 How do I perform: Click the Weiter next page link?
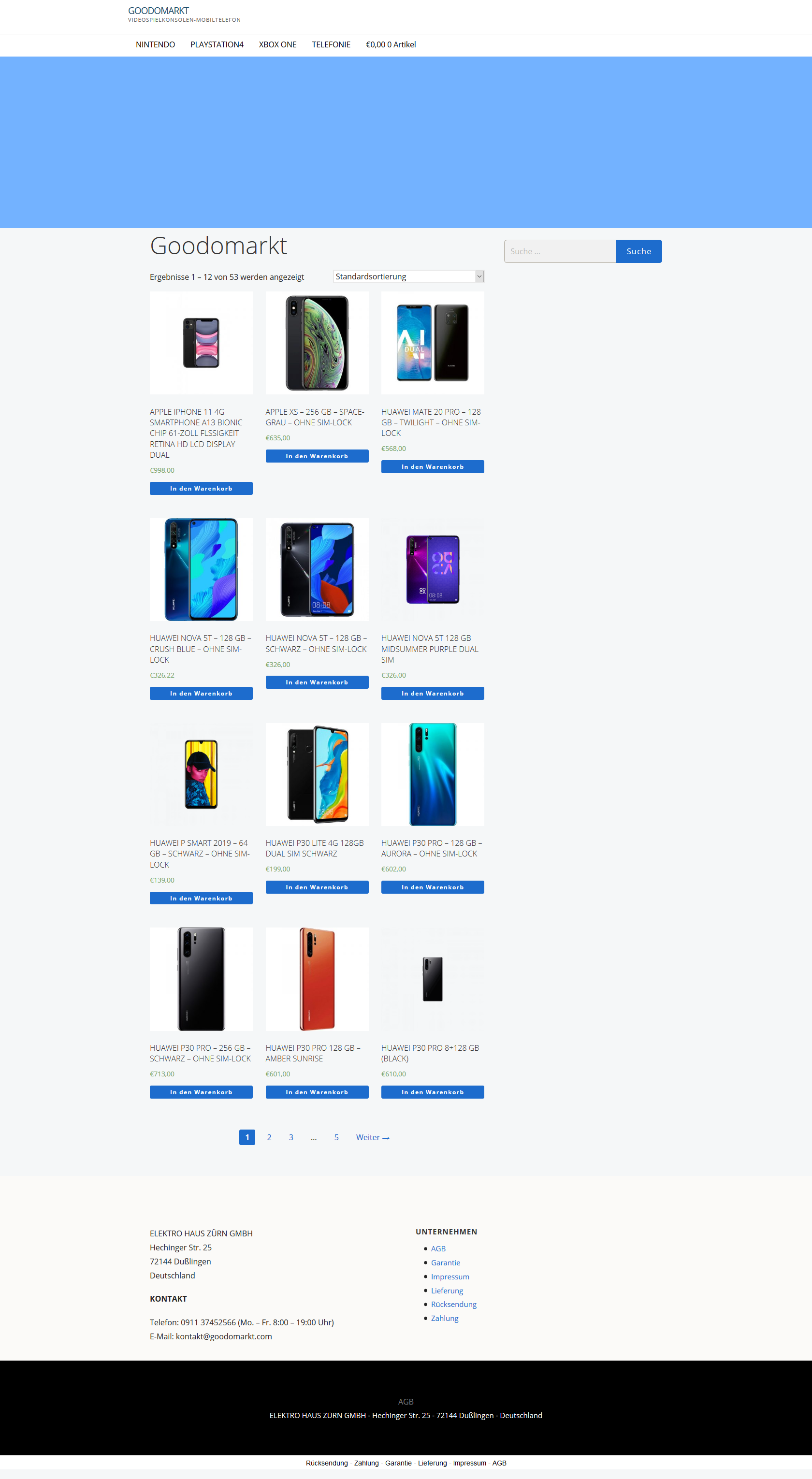(x=373, y=1137)
